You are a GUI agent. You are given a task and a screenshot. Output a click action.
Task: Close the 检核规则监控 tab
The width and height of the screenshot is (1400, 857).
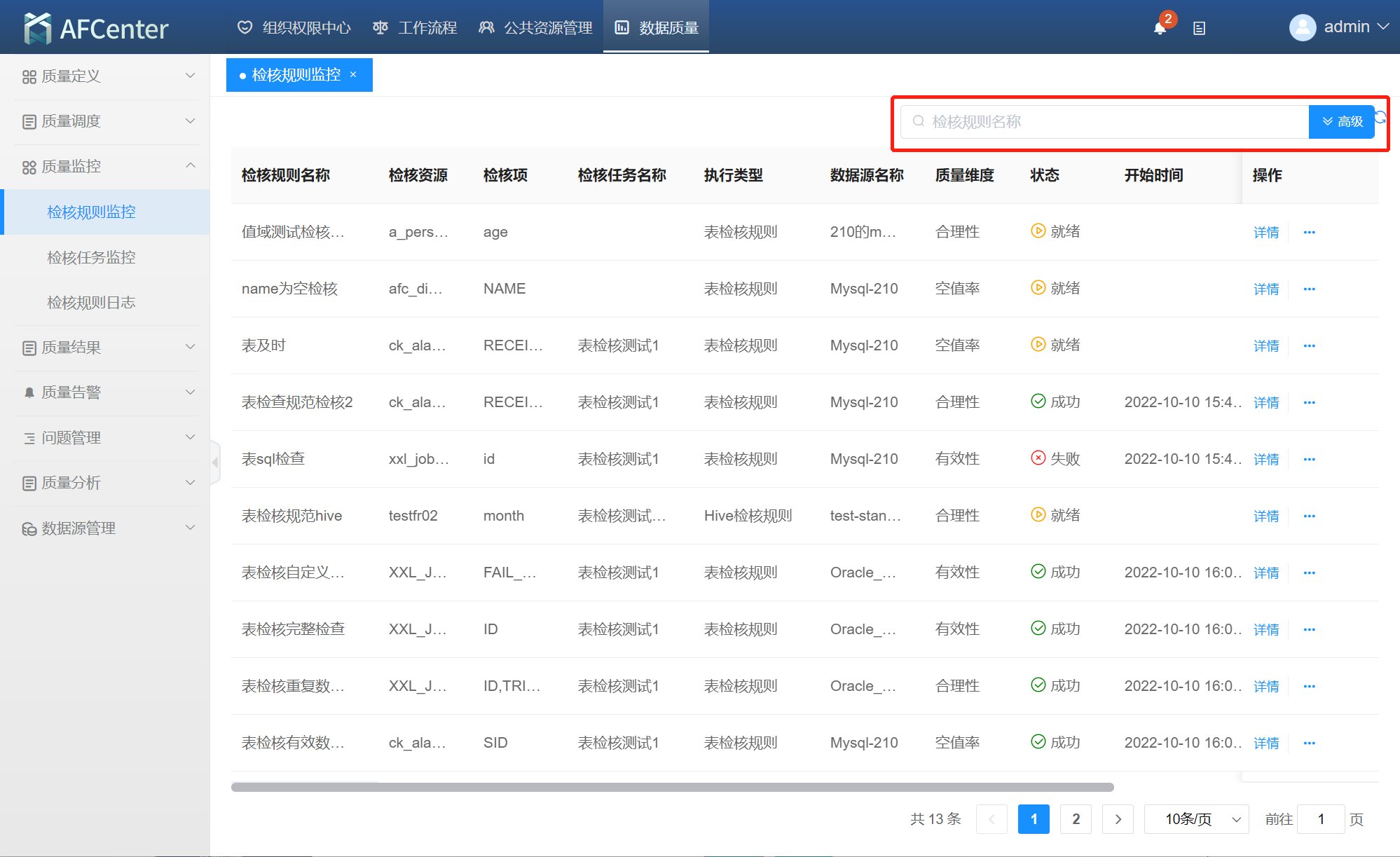click(x=353, y=74)
